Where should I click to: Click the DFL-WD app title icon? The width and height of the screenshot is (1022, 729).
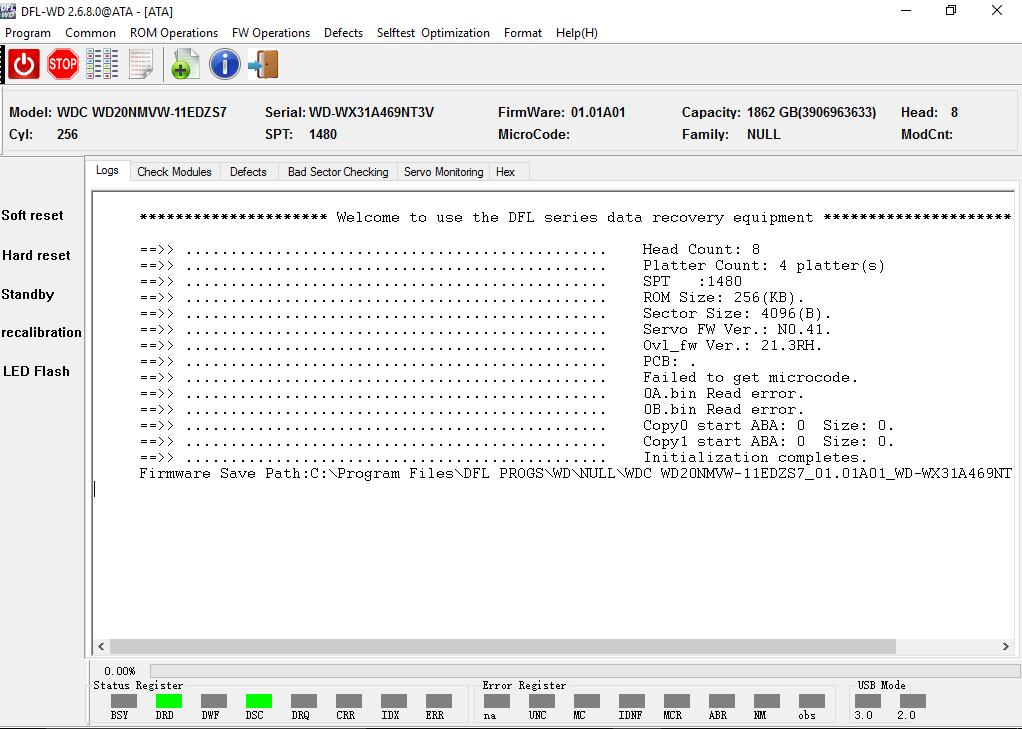[x=8, y=11]
